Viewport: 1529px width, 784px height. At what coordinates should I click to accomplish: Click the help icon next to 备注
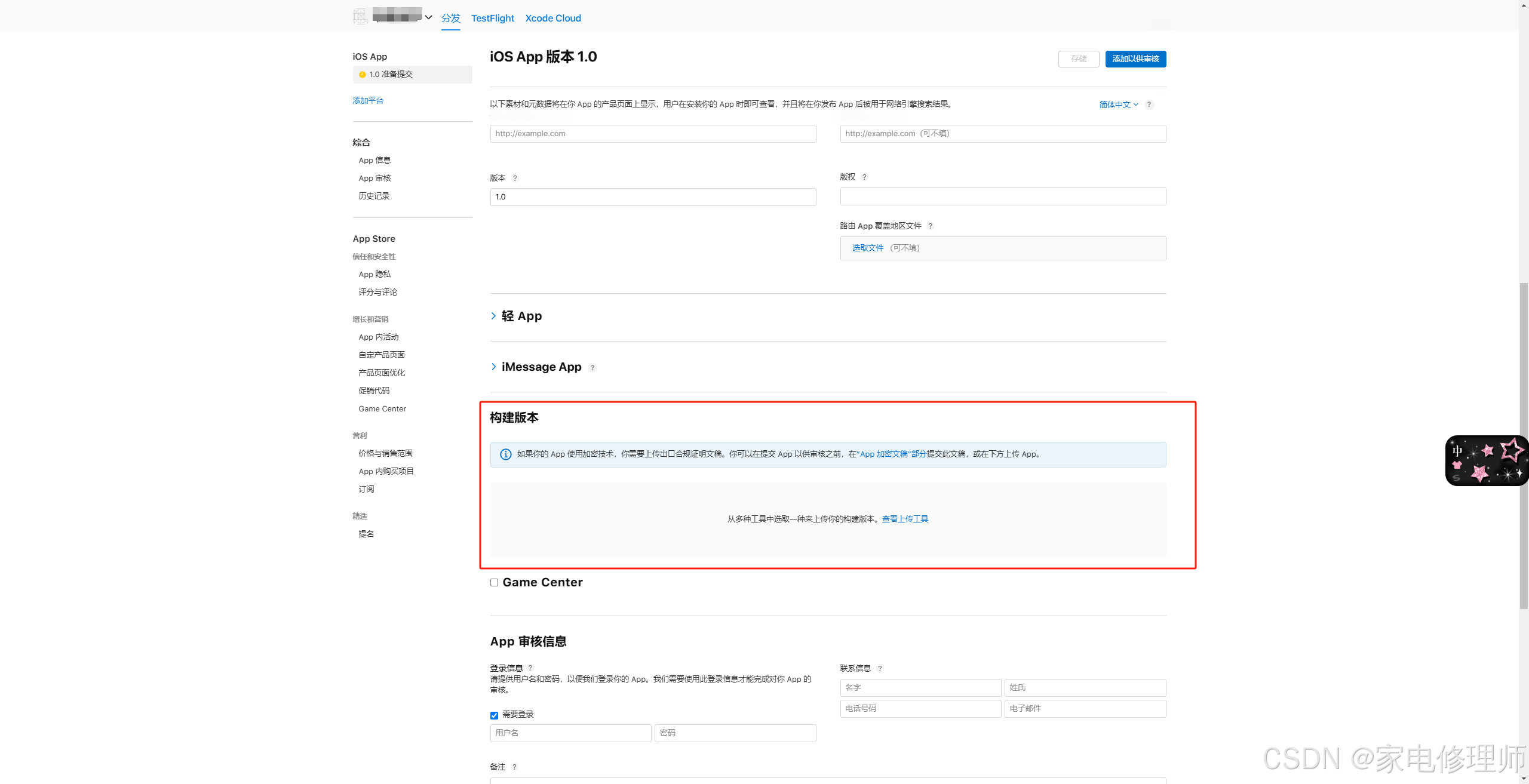[514, 767]
